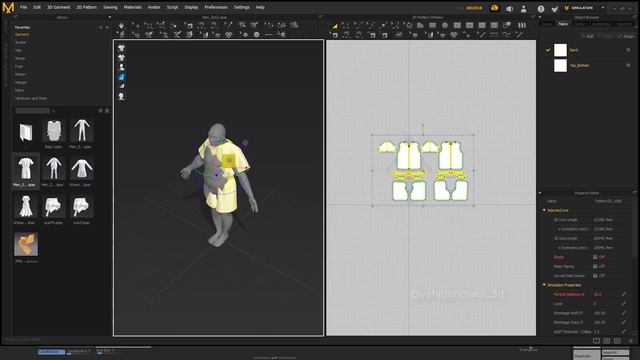The height and width of the screenshot is (360, 640).
Task: Select the orange scarf image thumbnail in the library
Action: coord(26,244)
